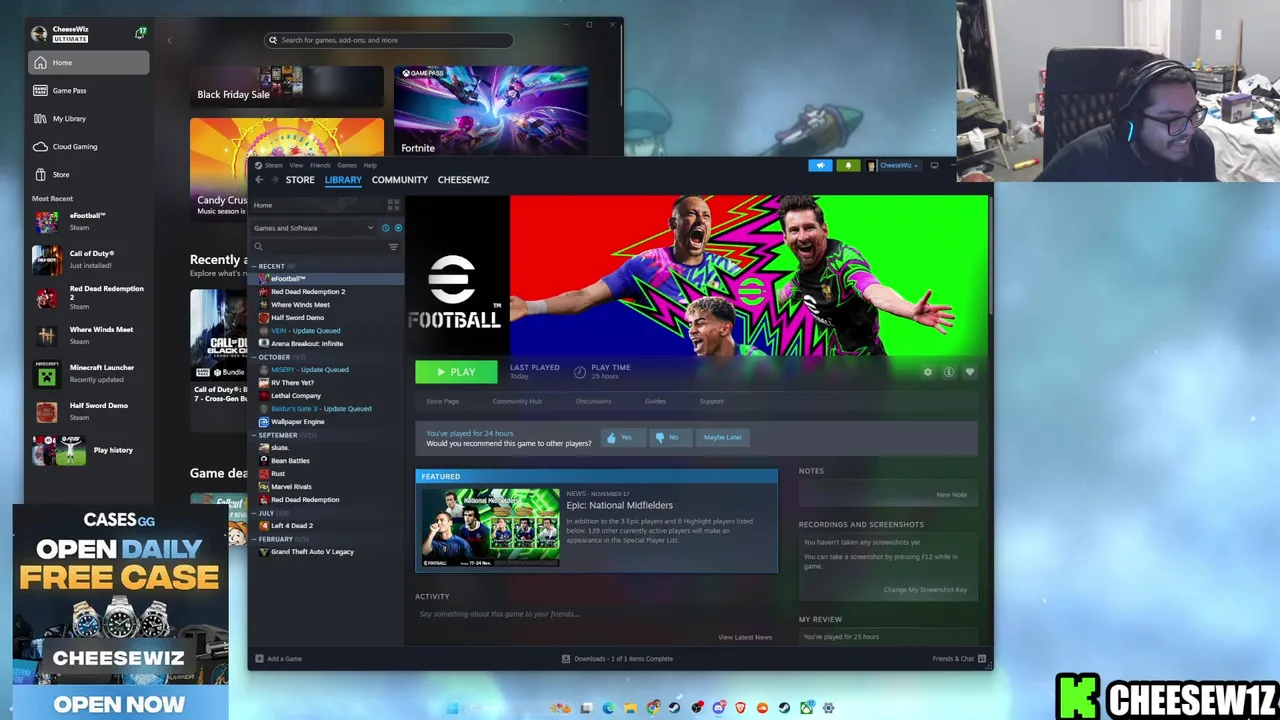Open the Community Hub link
1280x720 pixels.
tap(516, 401)
